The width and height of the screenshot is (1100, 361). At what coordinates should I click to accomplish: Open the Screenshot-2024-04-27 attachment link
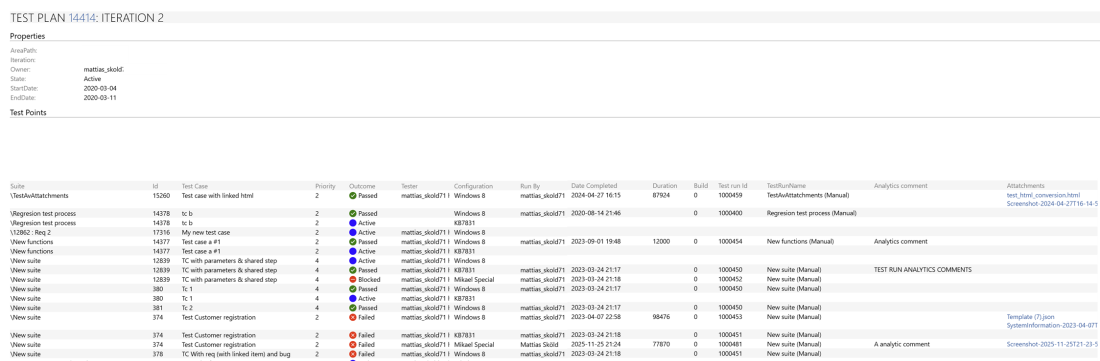coord(1053,203)
